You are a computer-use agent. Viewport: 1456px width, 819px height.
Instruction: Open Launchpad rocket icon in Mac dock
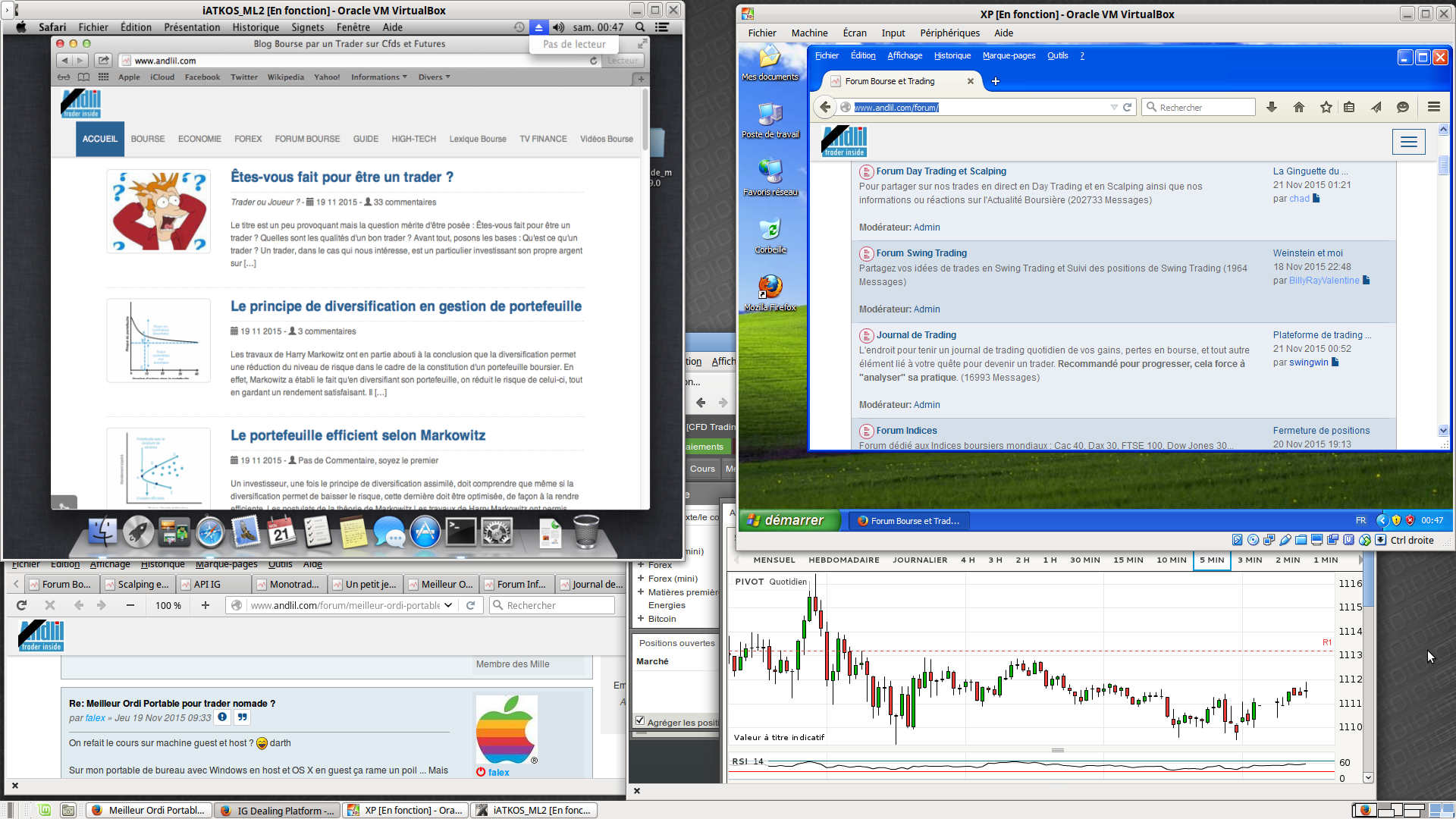tap(138, 532)
